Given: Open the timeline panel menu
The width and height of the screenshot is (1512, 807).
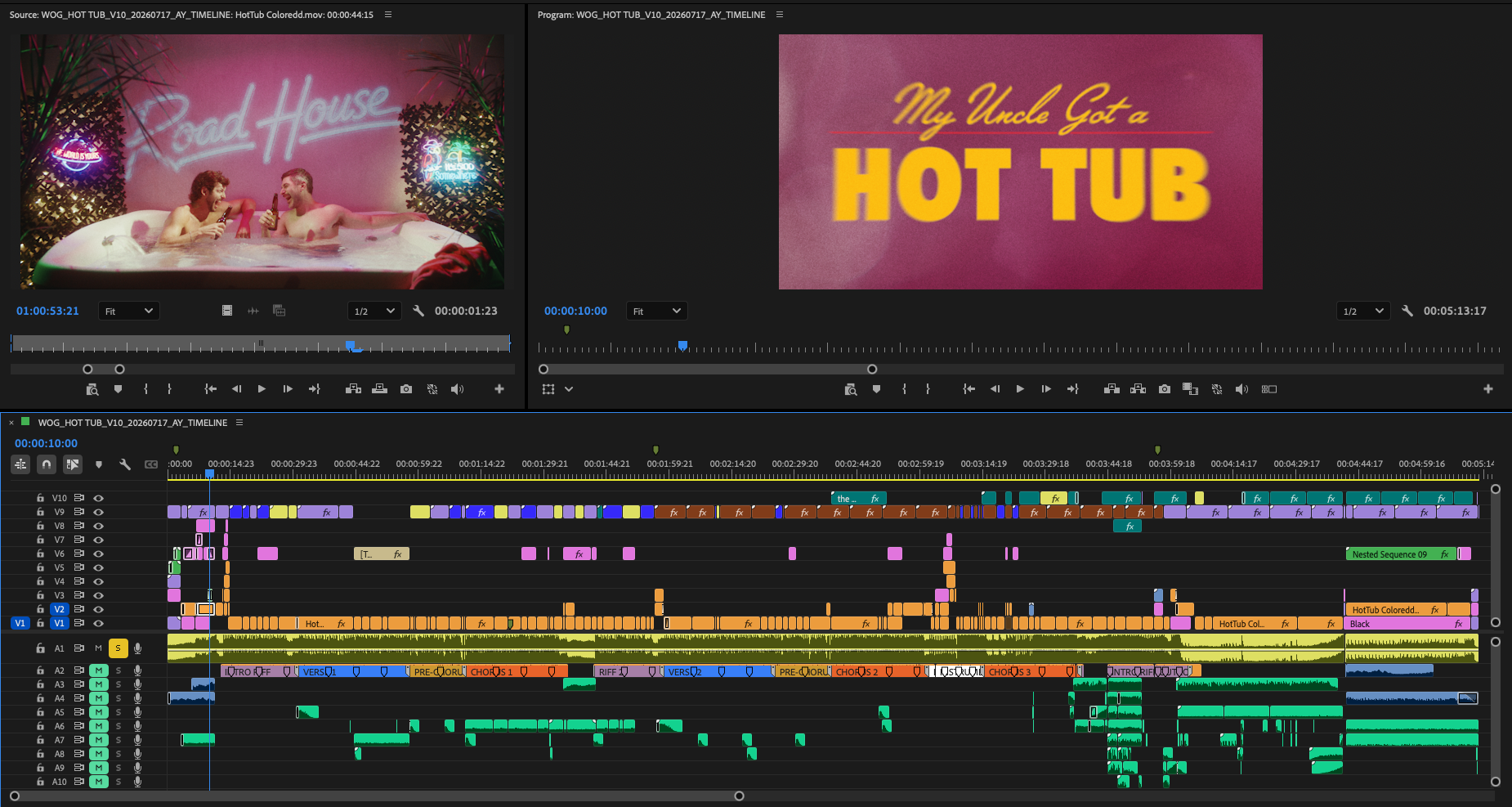Looking at the screenshot, I should coord(239,423).
